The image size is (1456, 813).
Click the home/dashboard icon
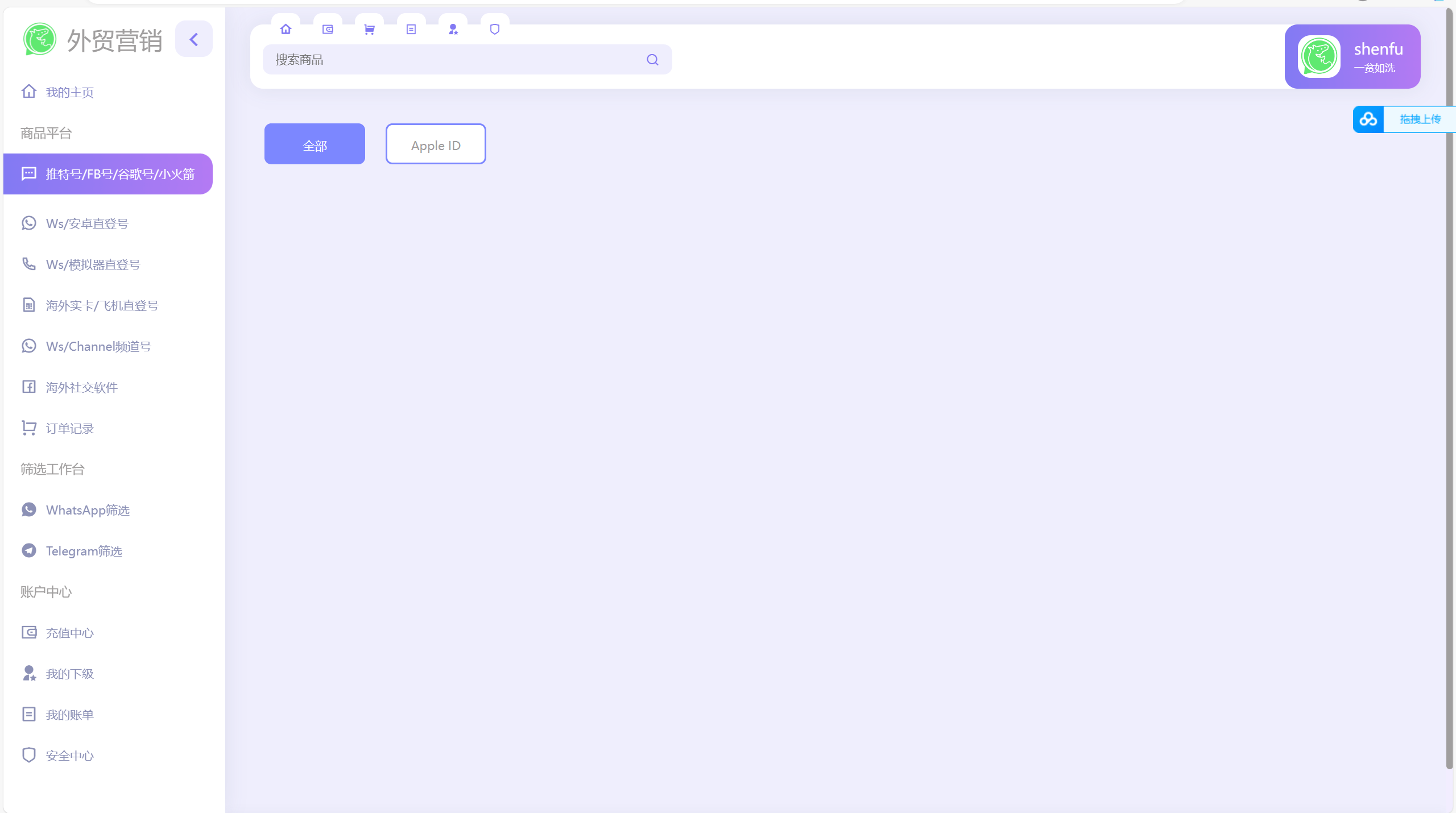pos(285,29)
